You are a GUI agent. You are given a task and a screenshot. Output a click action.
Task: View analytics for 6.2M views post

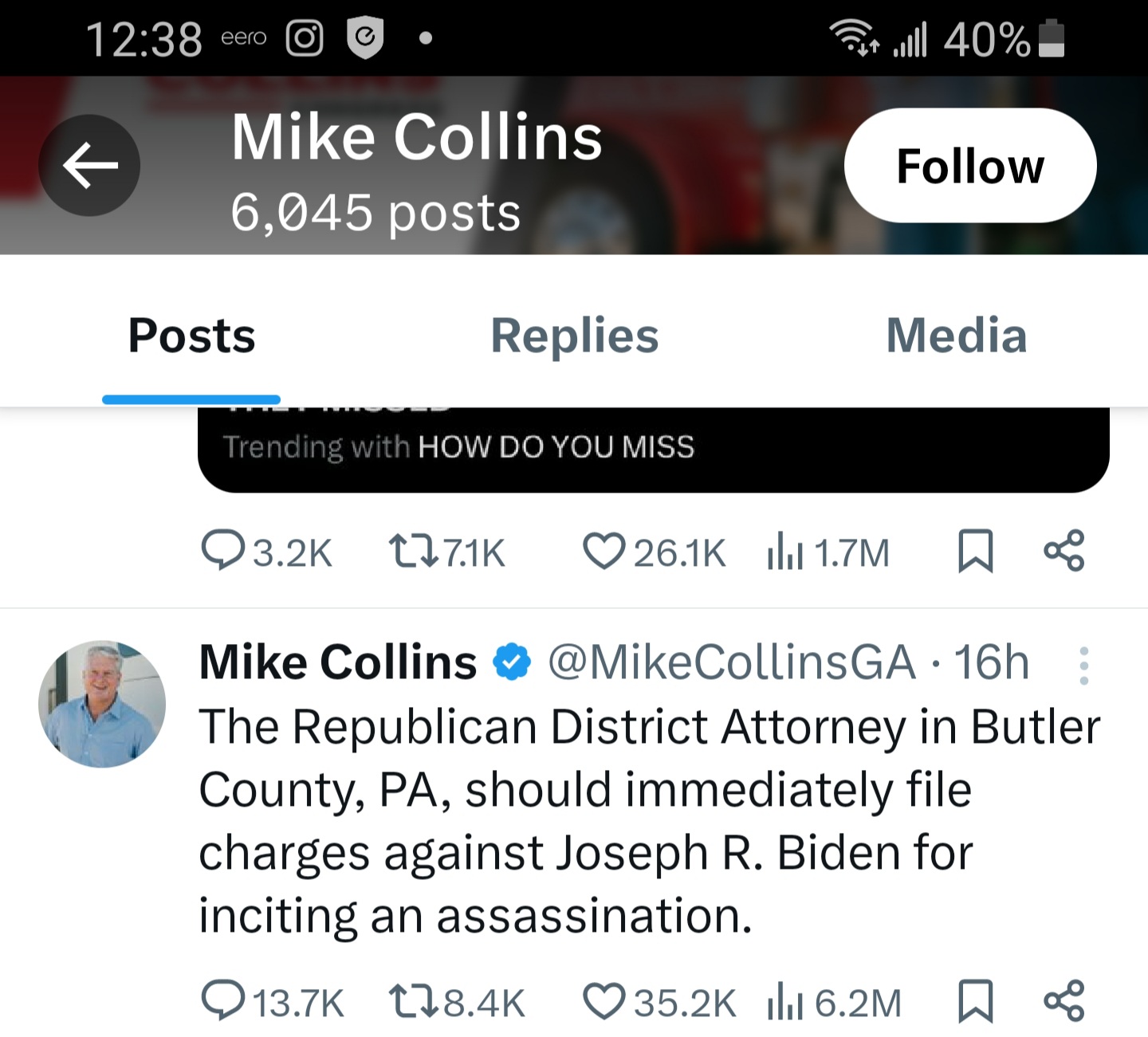(x=784, y=1002)
